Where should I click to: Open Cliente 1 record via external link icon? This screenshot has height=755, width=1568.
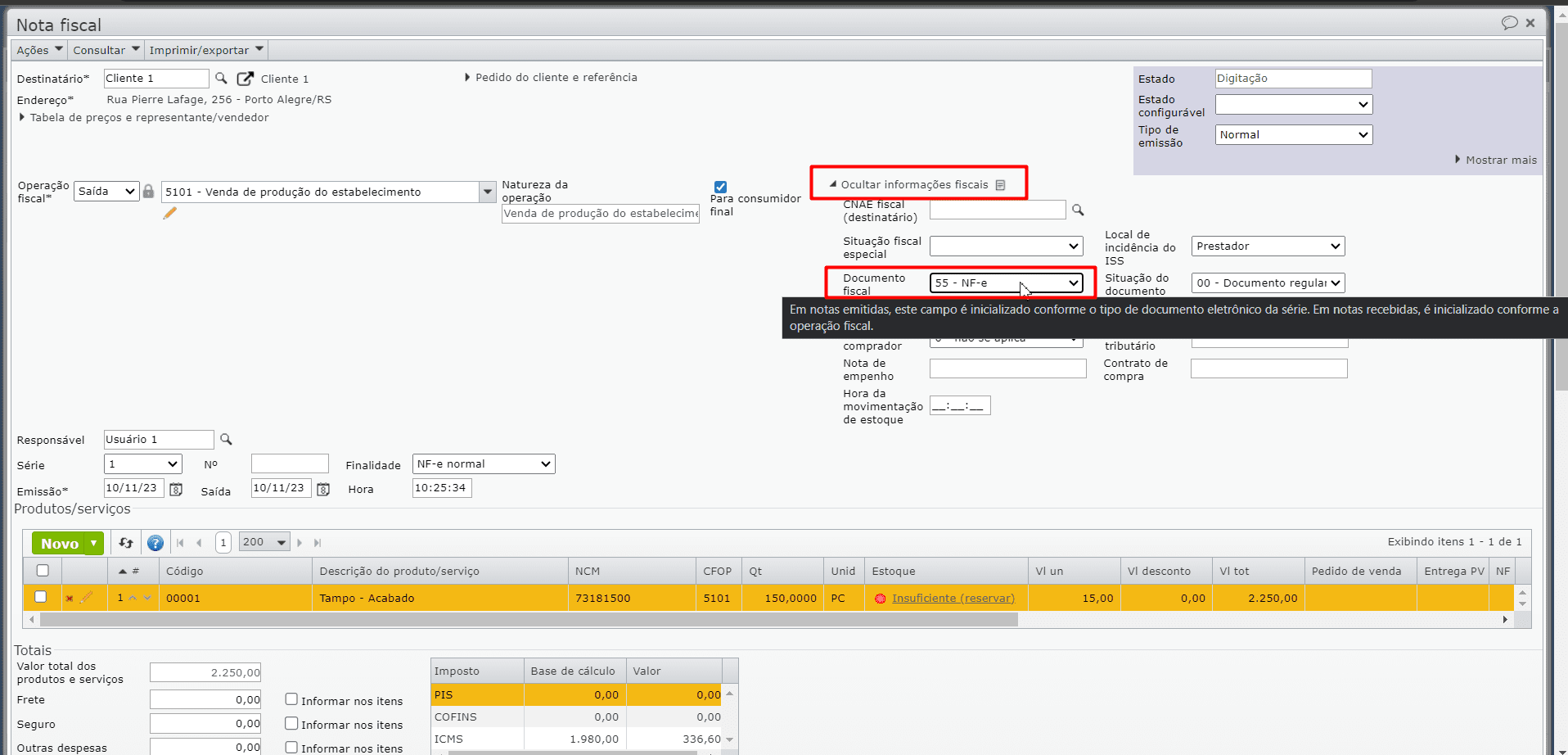245,79
